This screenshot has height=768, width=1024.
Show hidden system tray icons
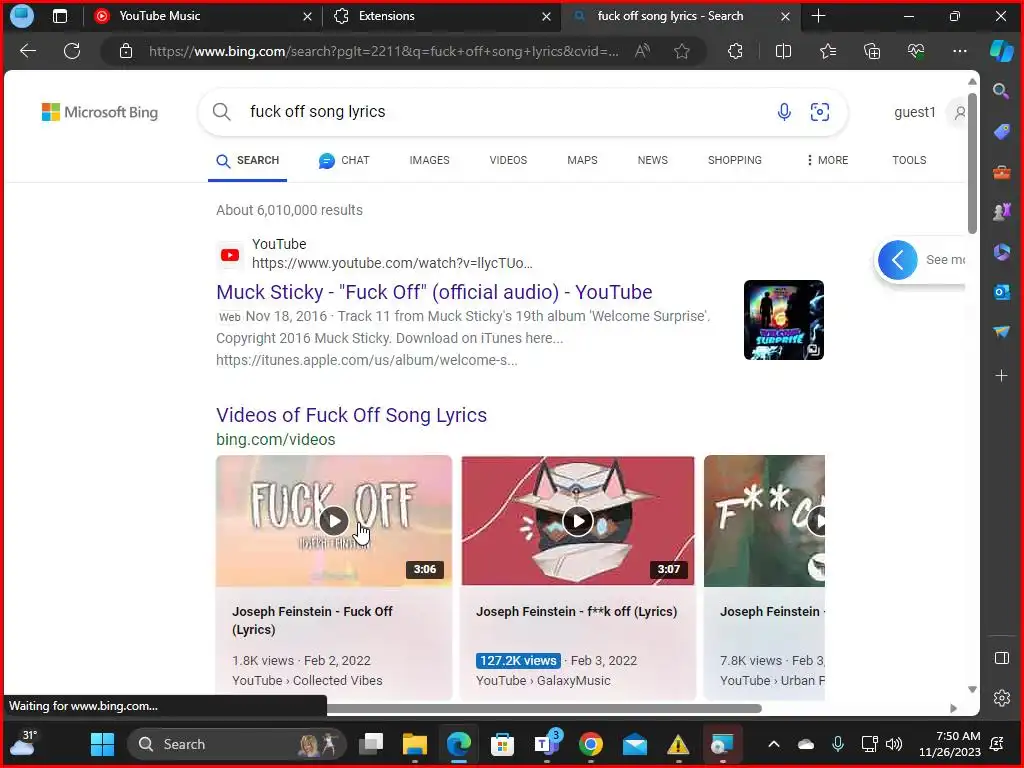point(774,744)
